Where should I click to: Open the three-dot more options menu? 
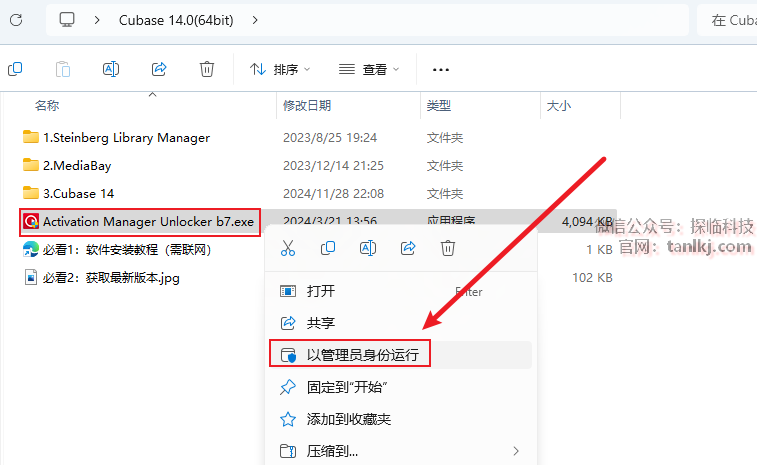click(441, 70)
